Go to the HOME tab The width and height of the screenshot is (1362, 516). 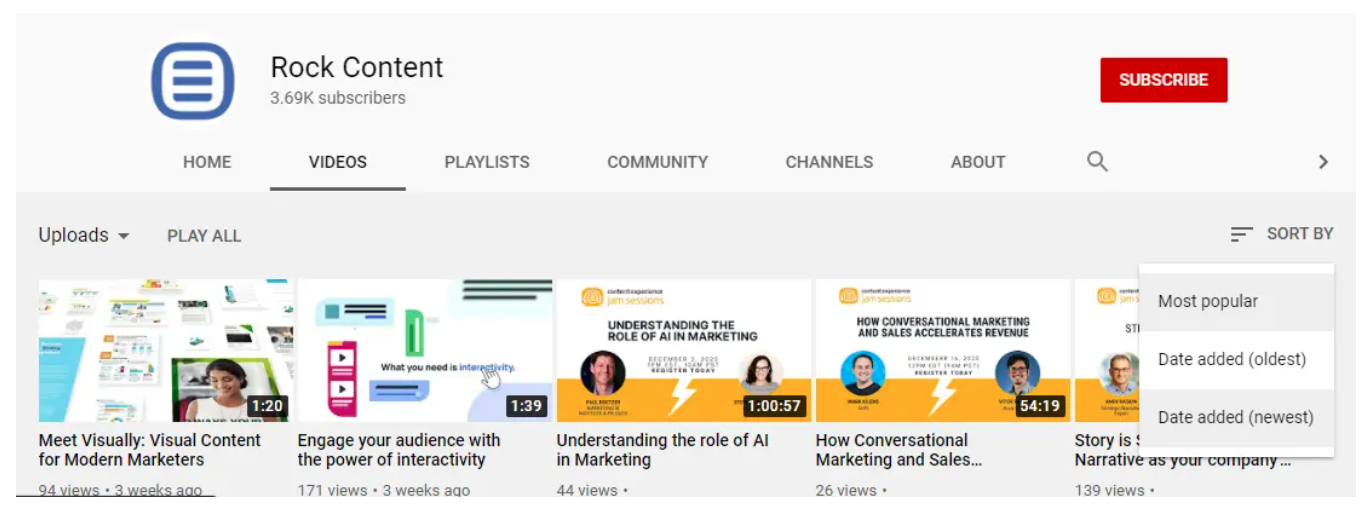[x=207, y=162]
